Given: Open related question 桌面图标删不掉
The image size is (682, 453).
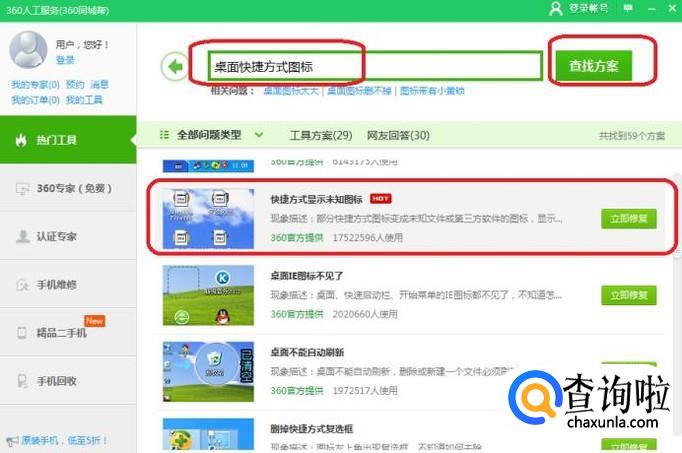Looking at the screenshot, I should [x=359, y=91].
